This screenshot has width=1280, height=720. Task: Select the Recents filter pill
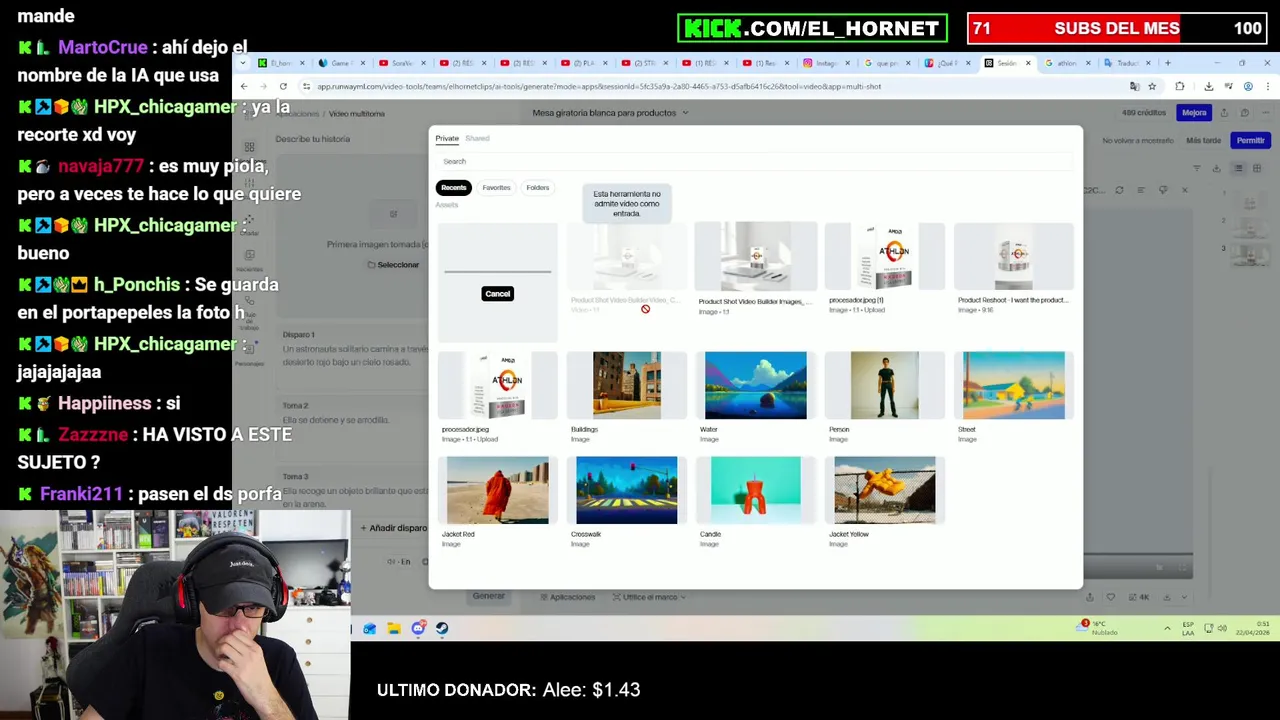454,187
